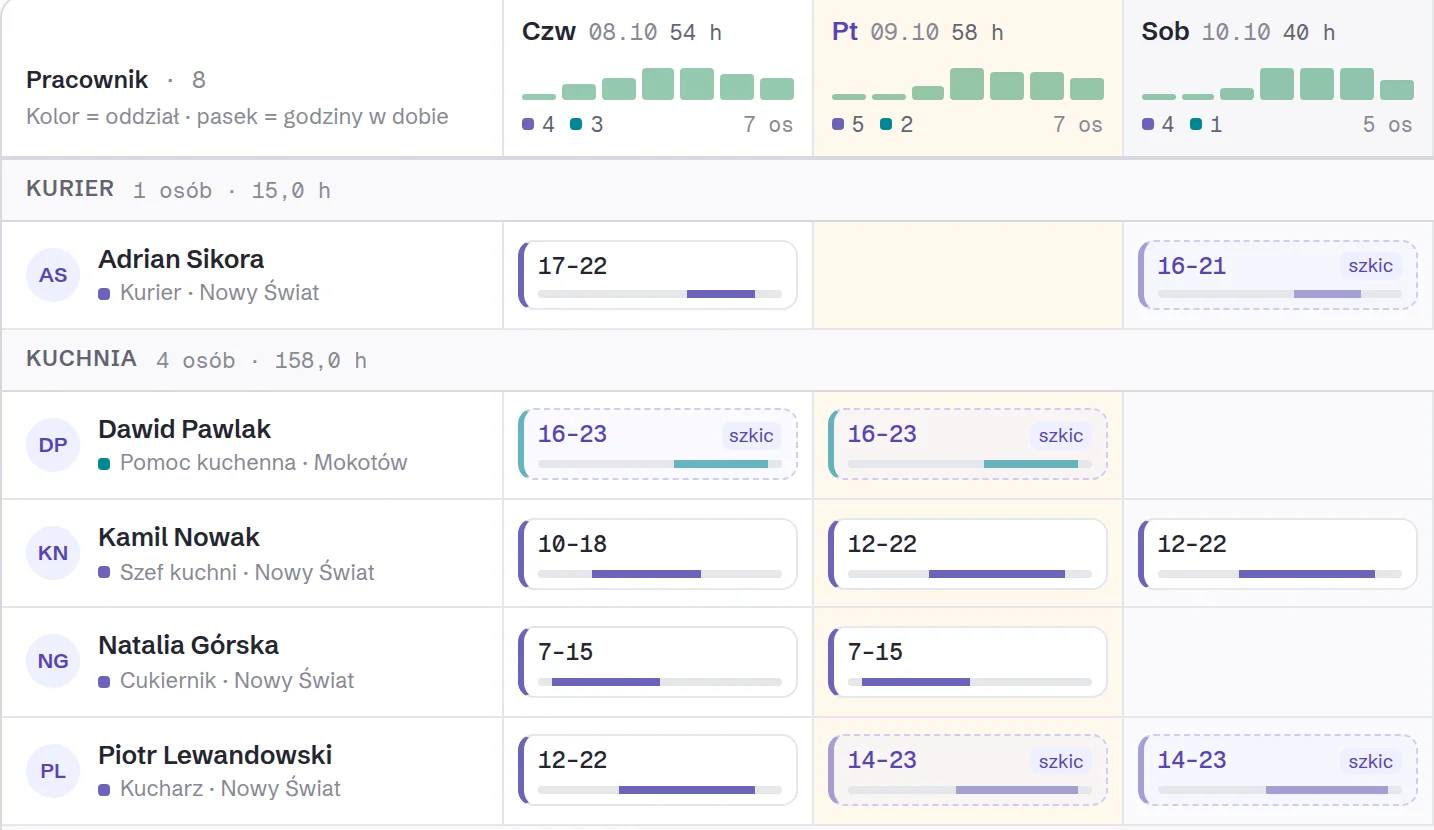Collapse the KUCHNIA group header
The width and height of the screenshot is (1434, 830).
(717, 360)
